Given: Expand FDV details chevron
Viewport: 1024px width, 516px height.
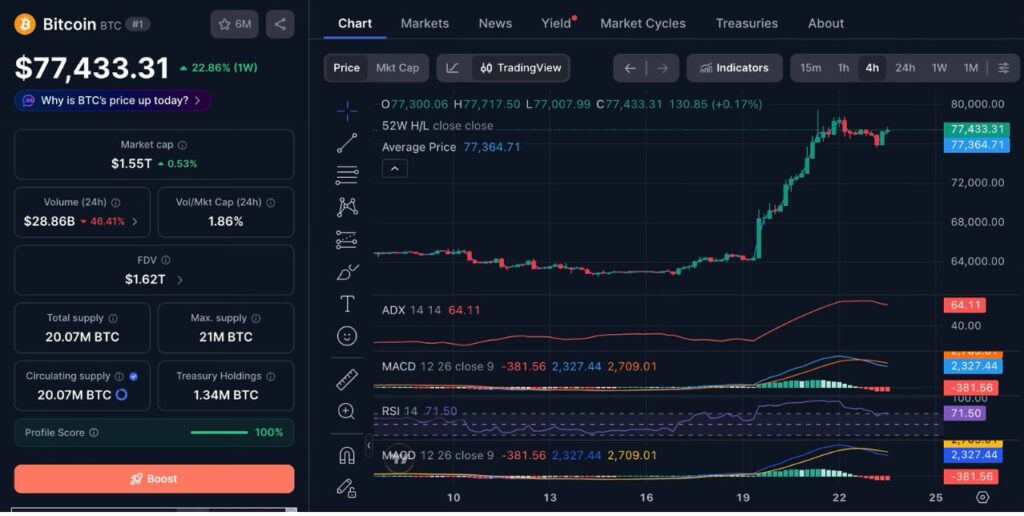Looking at the screenshot, I should [180, 280].
